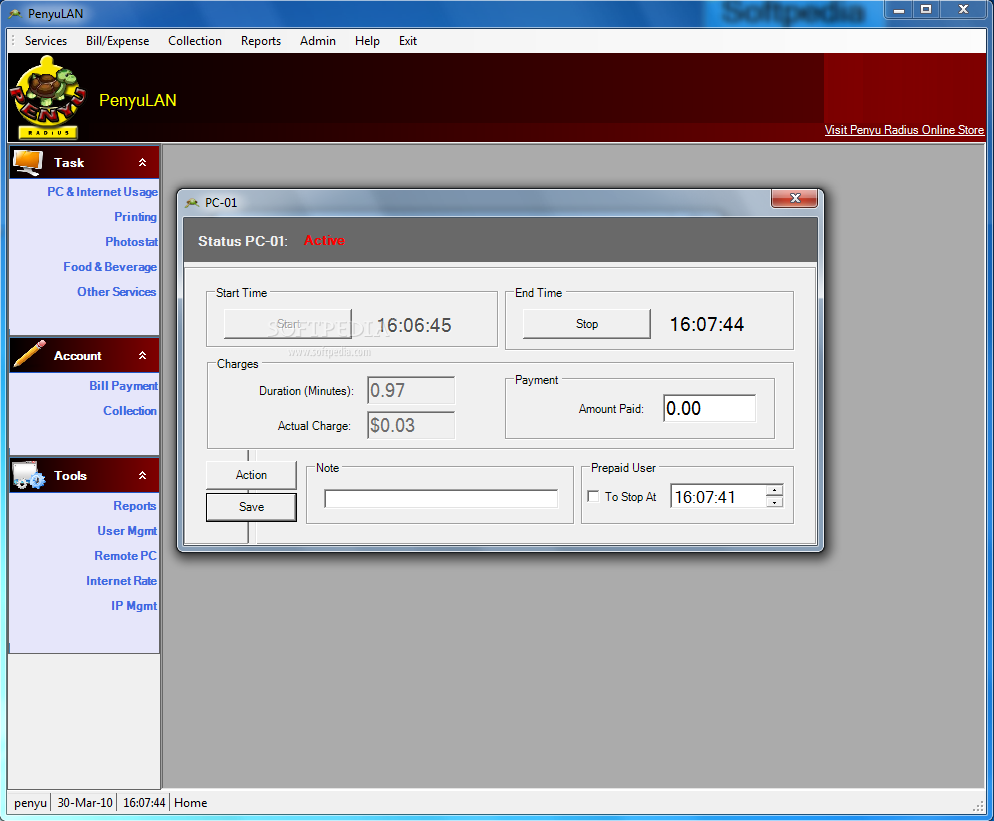Click the Task panel header
Screen dimensions: 994x821
tap(84, 162)
